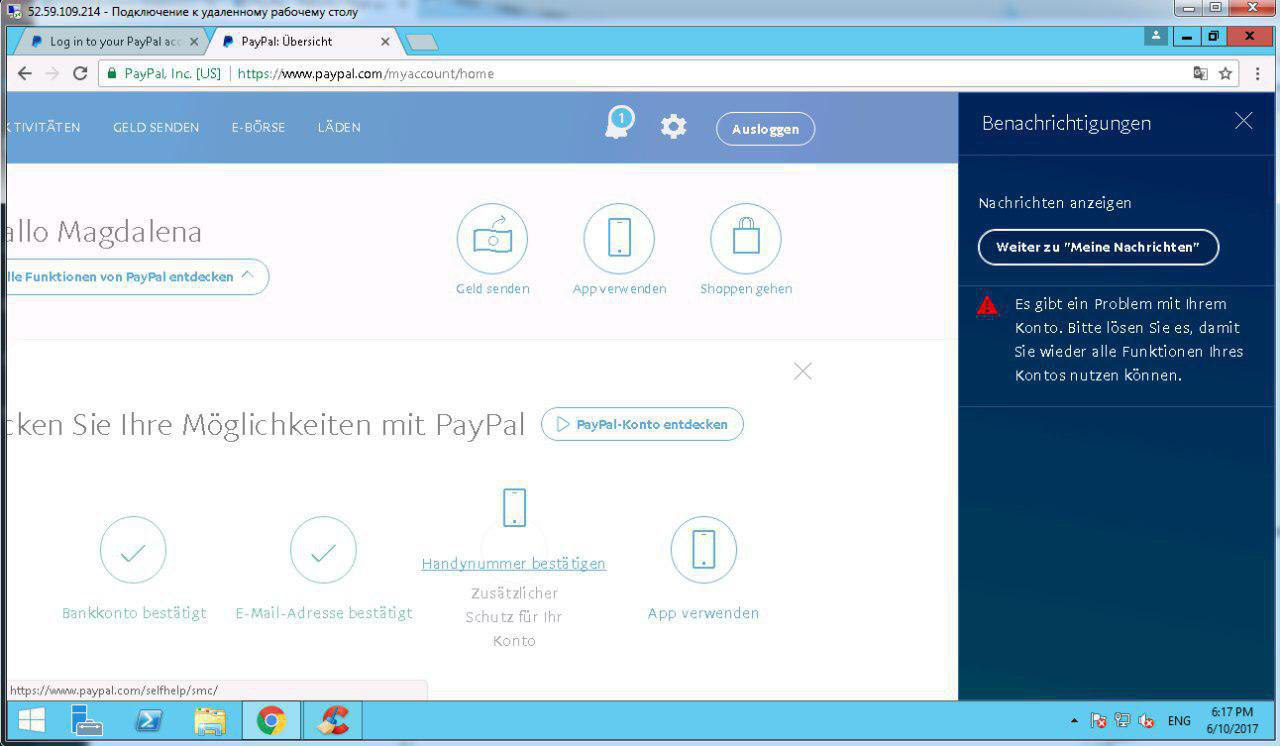Click the network tray icon
The image size is (1280, 746).
tap(1122, 721)
